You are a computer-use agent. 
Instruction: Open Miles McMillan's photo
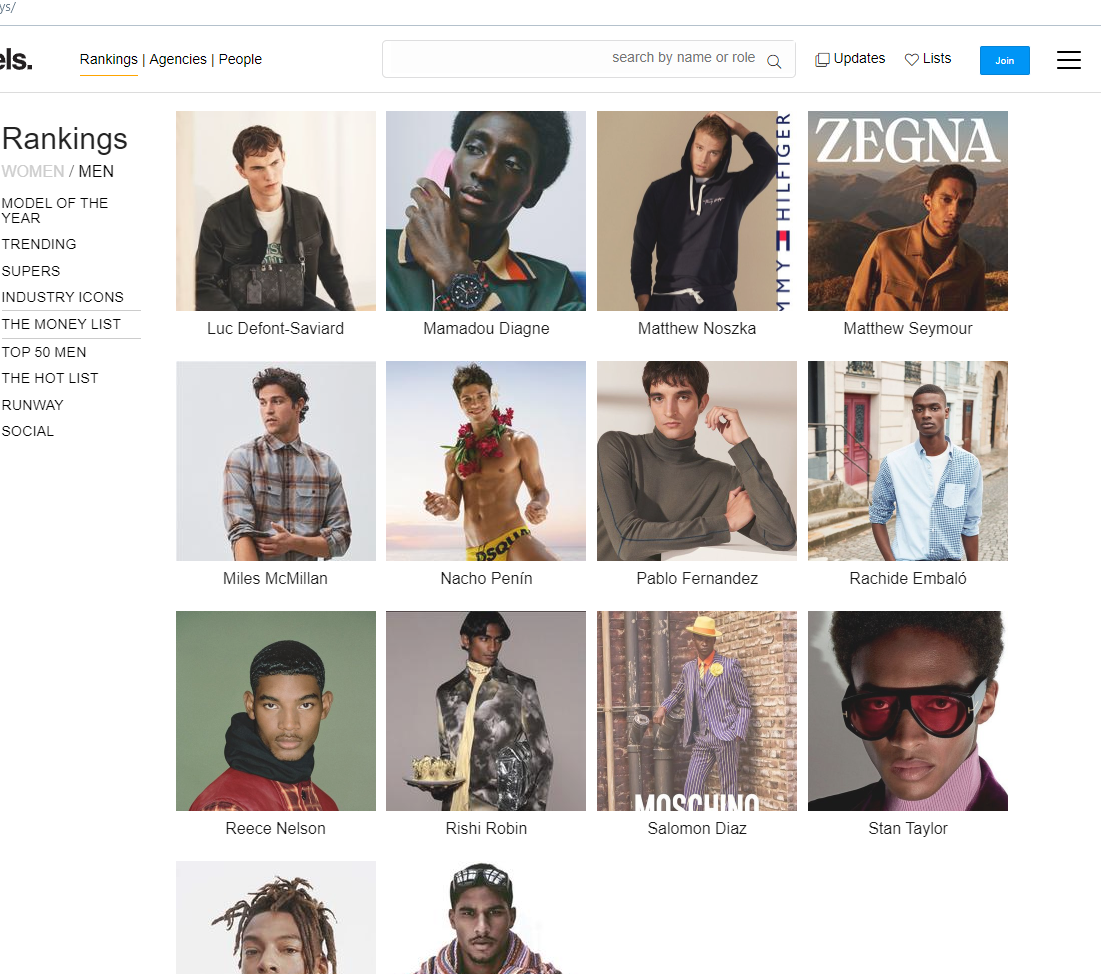pyautogui.click(x=275, y=461)
